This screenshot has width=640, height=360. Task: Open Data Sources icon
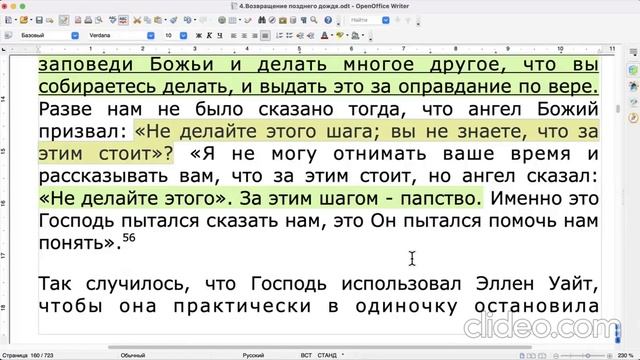tap(293, 20)
